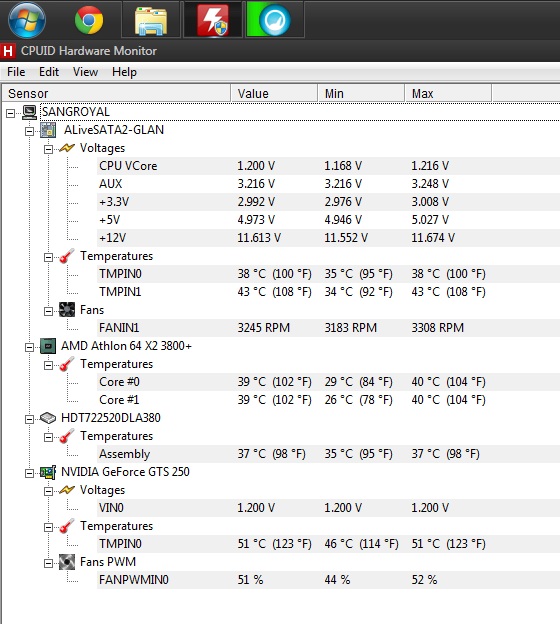Collapse the AMD Athlon 64 X2 node

point(29,347)
